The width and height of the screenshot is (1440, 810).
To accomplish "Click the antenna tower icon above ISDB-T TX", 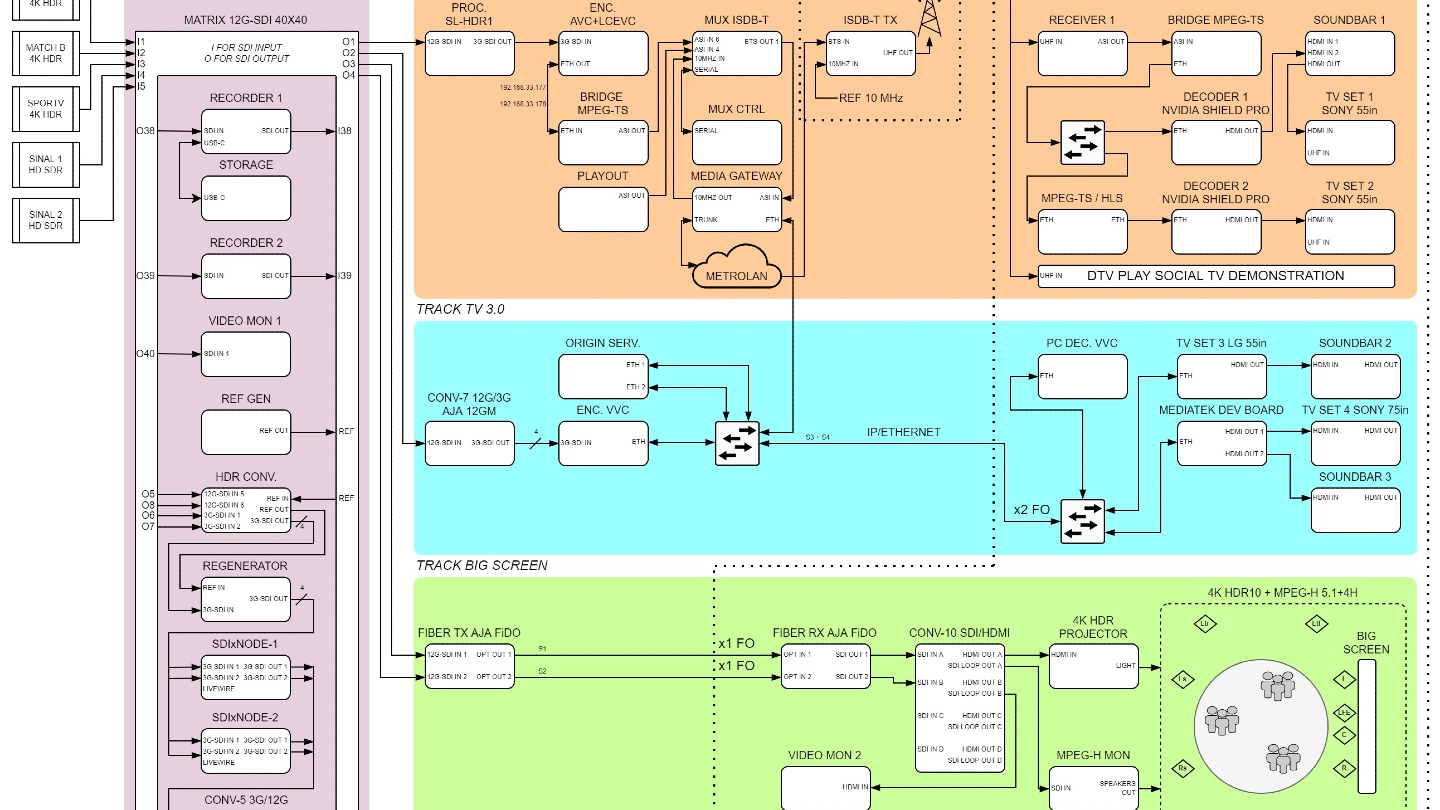I will (930, 16).
